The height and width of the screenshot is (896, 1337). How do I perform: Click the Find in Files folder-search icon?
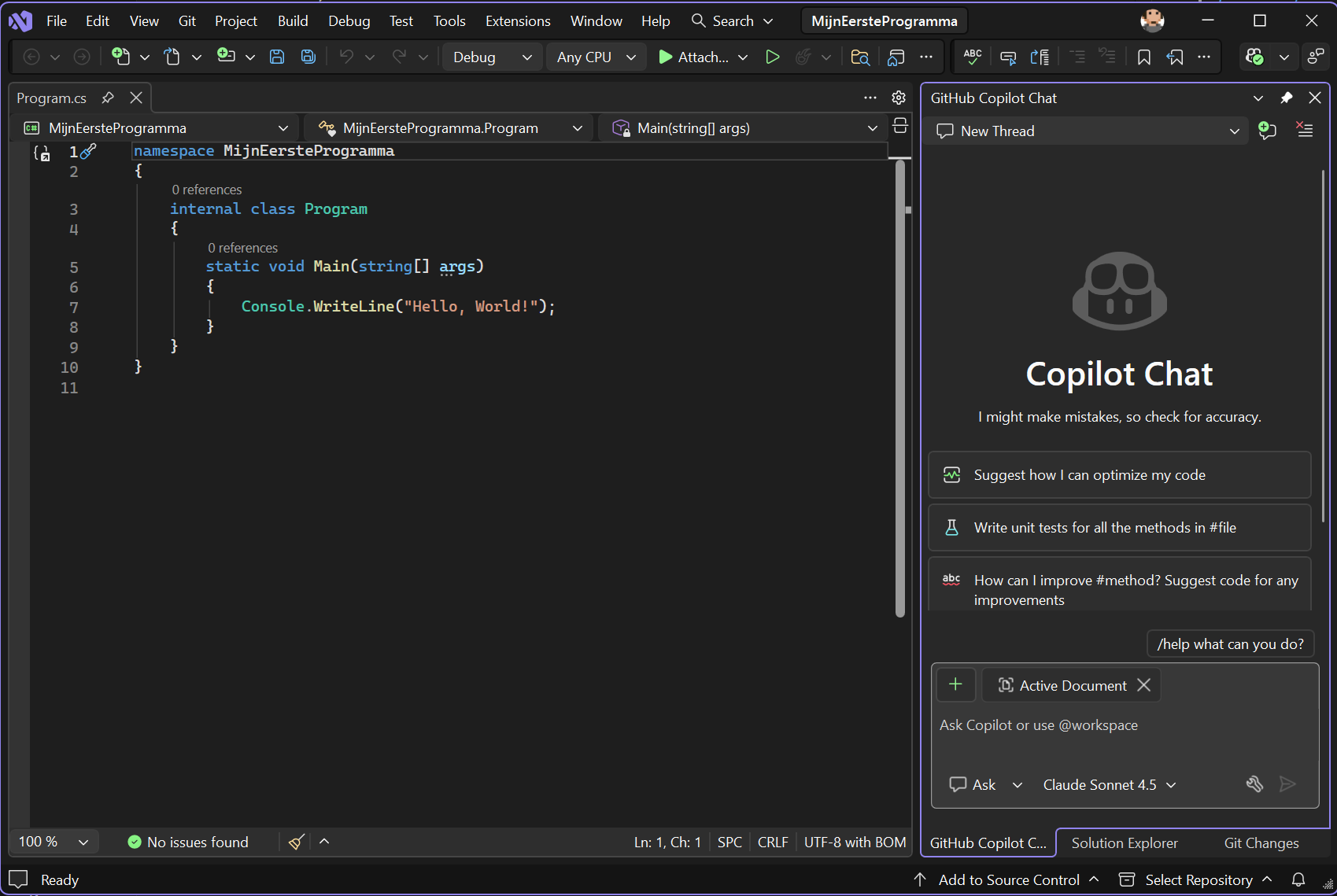[860, 57]
